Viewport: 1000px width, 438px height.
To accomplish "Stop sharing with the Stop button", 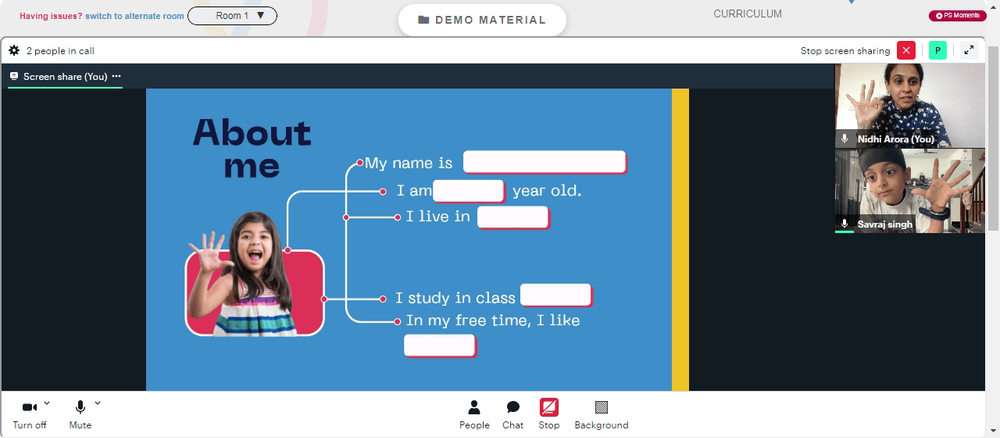I will click(548, 414).
